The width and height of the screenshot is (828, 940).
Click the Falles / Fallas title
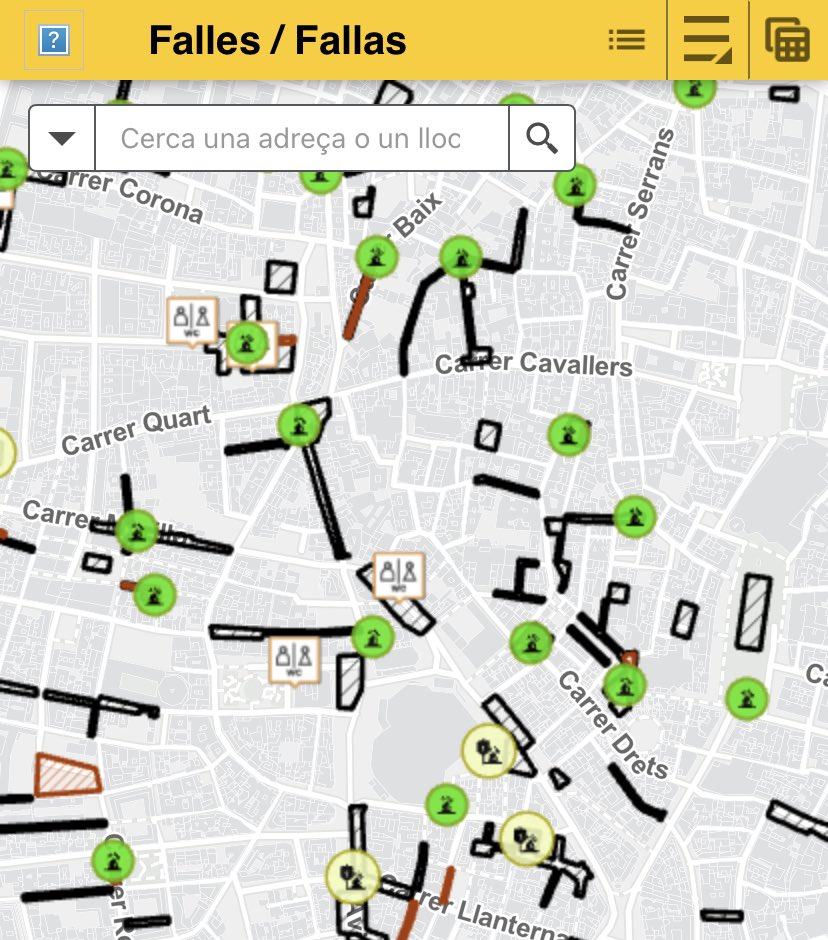(278, 40)
